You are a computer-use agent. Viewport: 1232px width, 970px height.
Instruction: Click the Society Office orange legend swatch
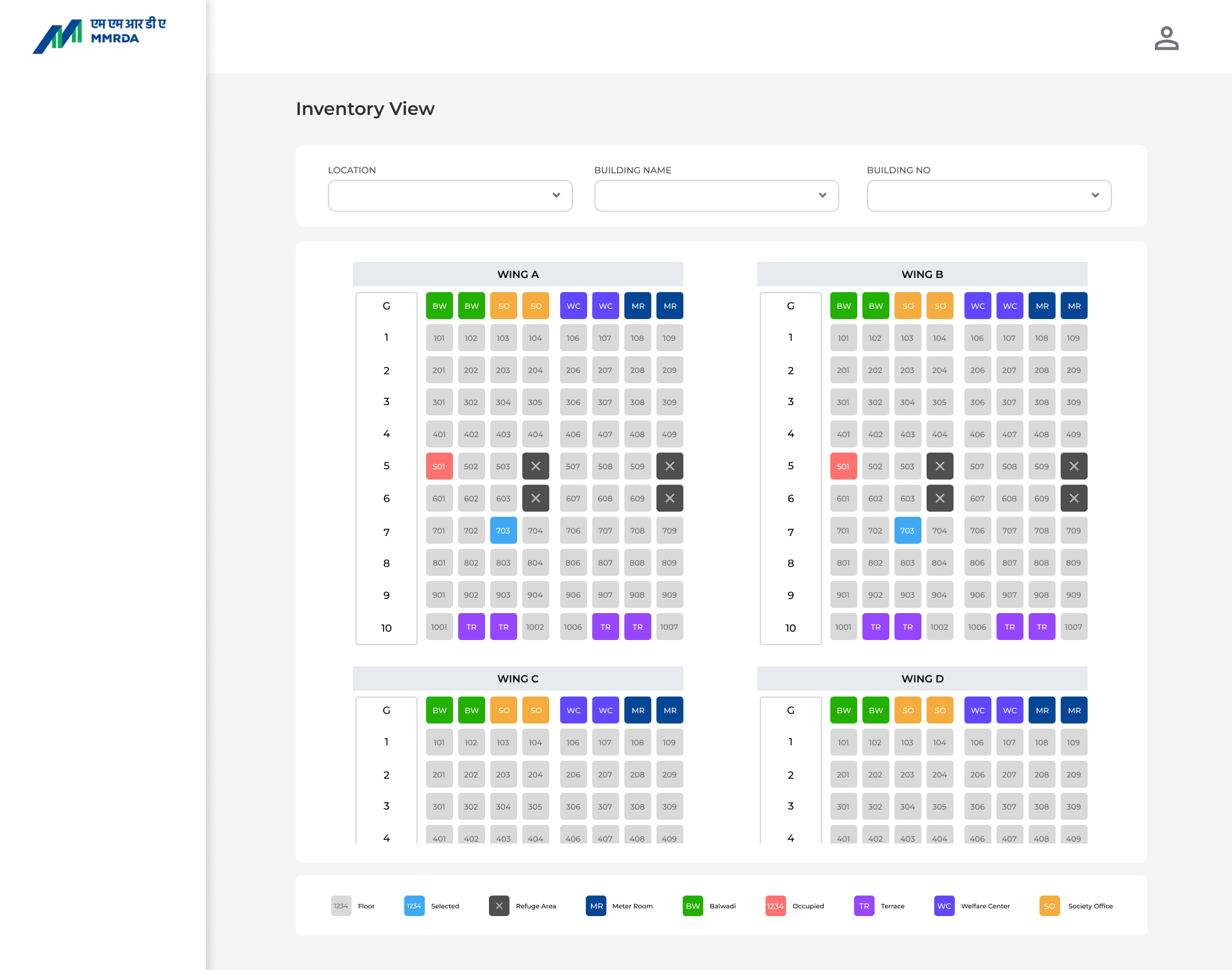click(x=1049, y=906)
